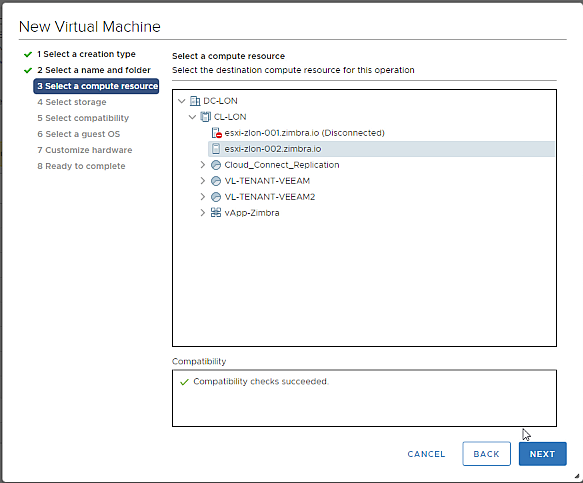Expand the vApp-Zimbra node
Image resolution: width=583 pixels, height=483 pixels.
point(203,213)
